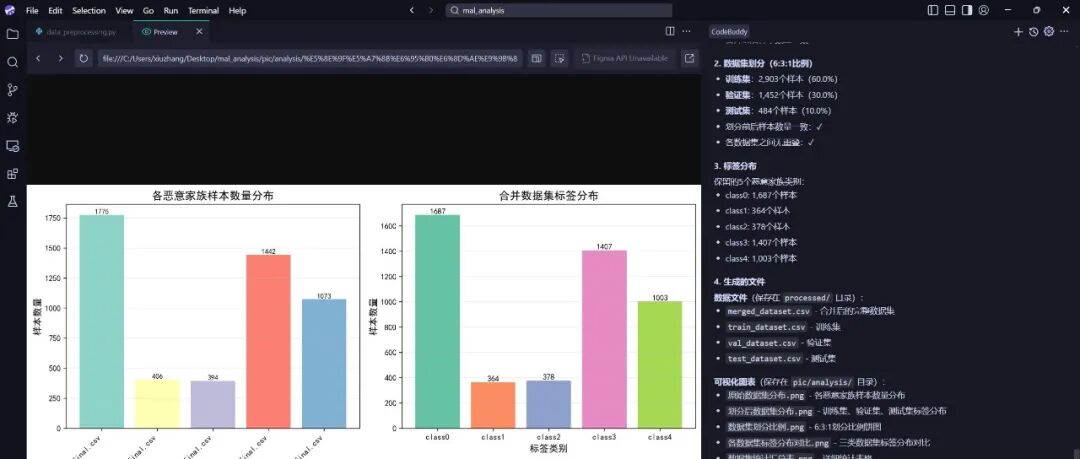Click the Figma API Unavailable button
Image resolution: width=1080 pixels, height=459 pixels.
tap(625, 59)
